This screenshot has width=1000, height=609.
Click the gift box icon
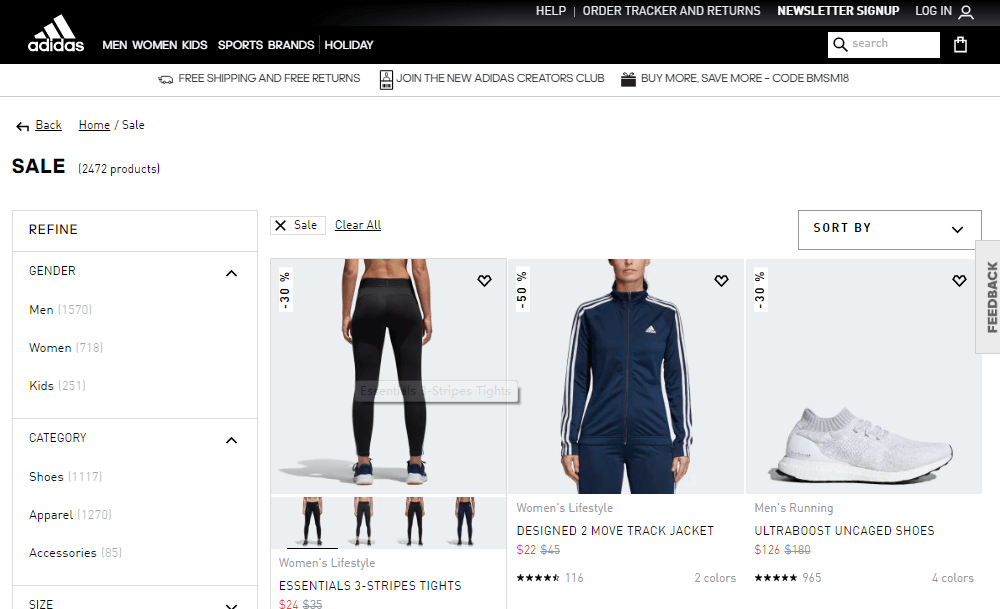point(628,79)
